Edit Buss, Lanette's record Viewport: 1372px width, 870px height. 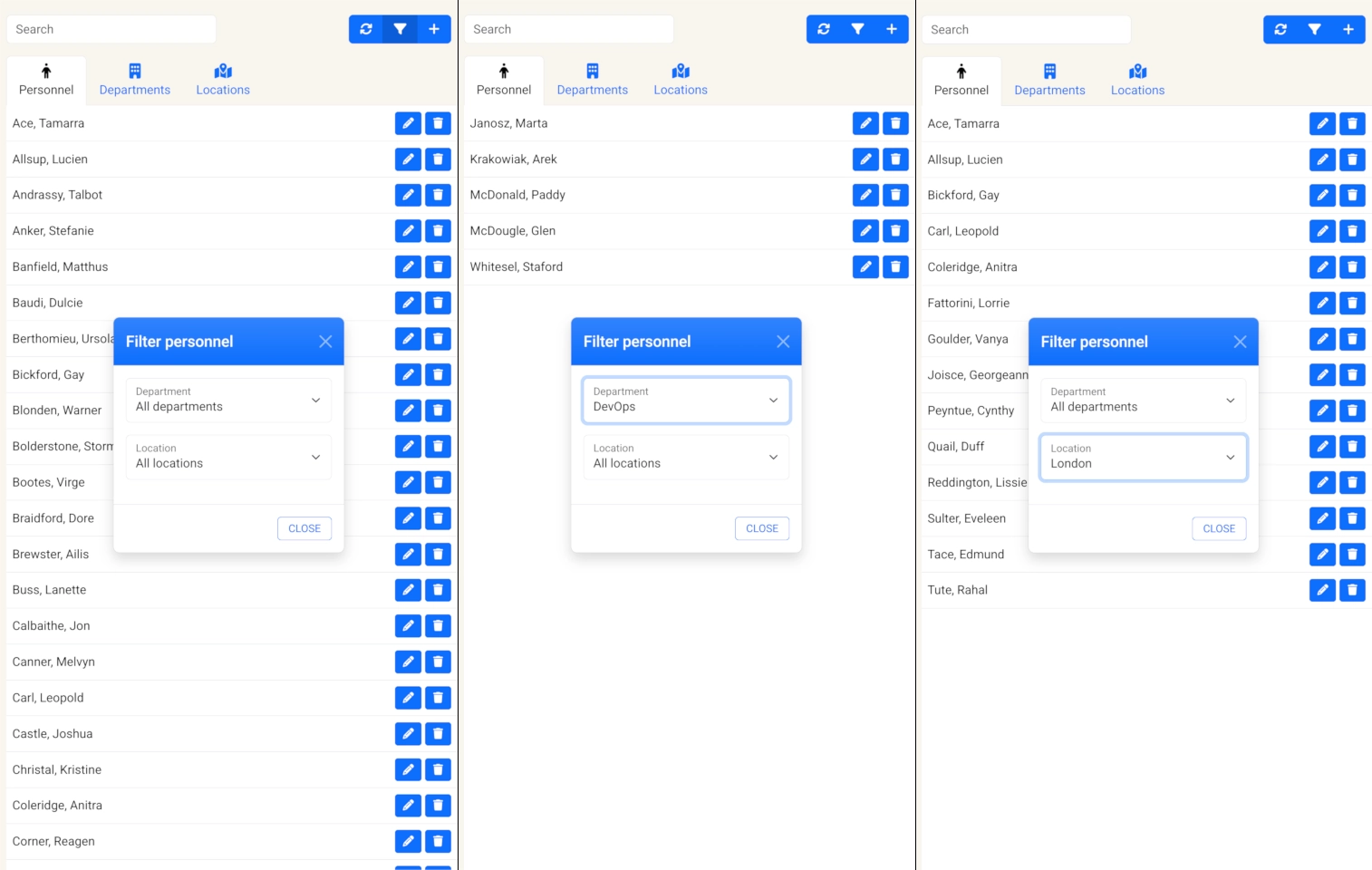coord(409,590)
